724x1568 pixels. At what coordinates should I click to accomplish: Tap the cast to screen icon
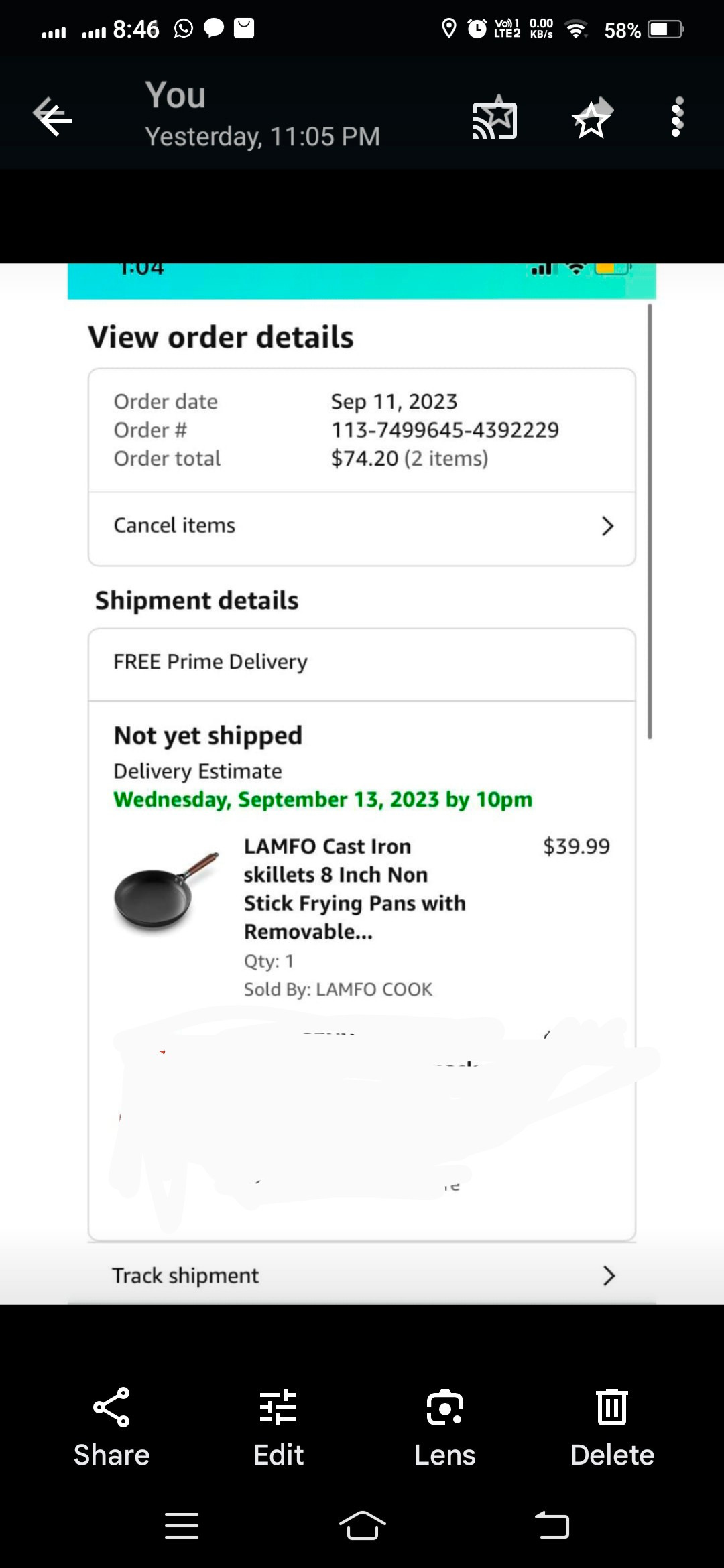[495, 119]
